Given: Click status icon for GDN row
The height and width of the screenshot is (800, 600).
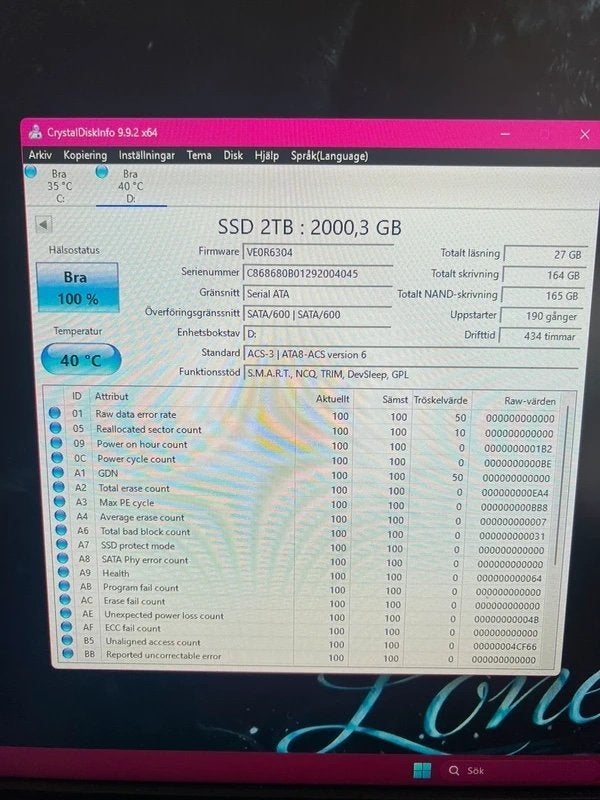Looking at the screenshot, I should (x=58, y=472).
